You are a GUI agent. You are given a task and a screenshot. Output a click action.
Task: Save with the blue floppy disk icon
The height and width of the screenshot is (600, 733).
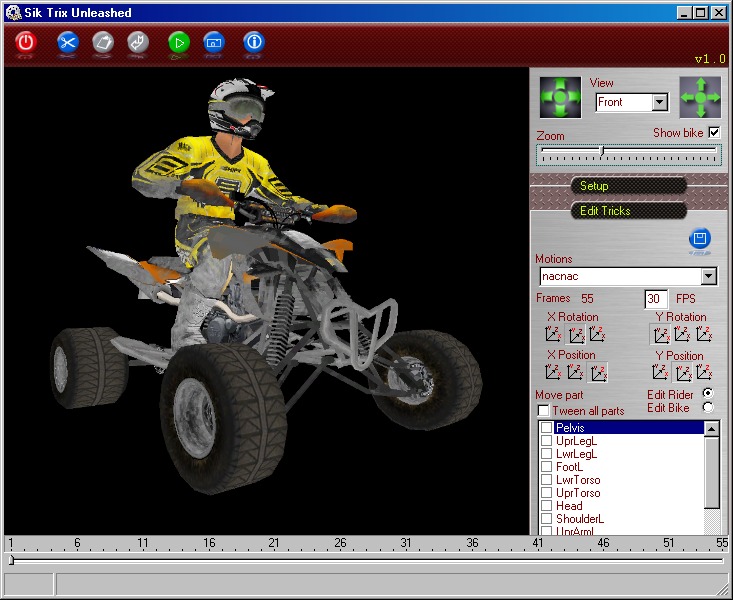(700, 239)
